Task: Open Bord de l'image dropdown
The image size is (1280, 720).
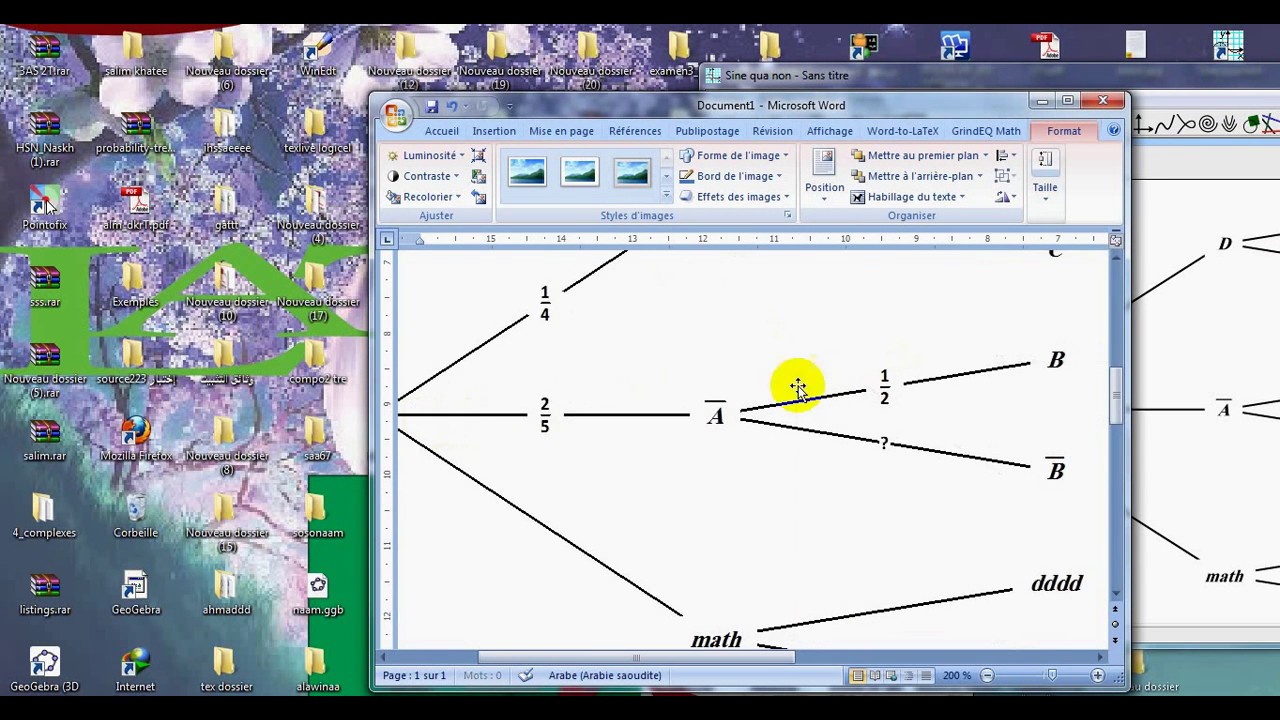Action: point(732,176)
